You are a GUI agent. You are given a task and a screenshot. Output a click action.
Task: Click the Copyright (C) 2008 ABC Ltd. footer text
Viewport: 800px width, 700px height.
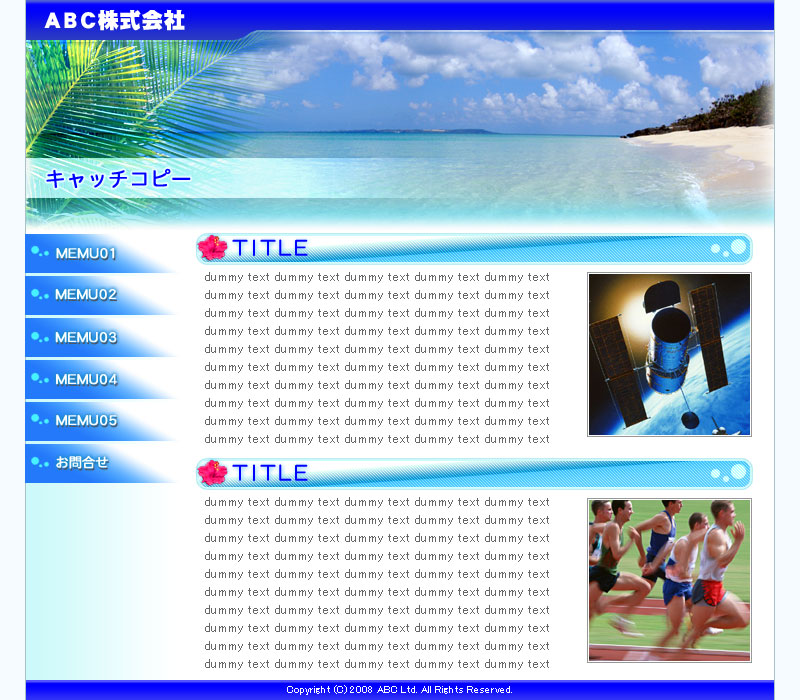point(399,690)
